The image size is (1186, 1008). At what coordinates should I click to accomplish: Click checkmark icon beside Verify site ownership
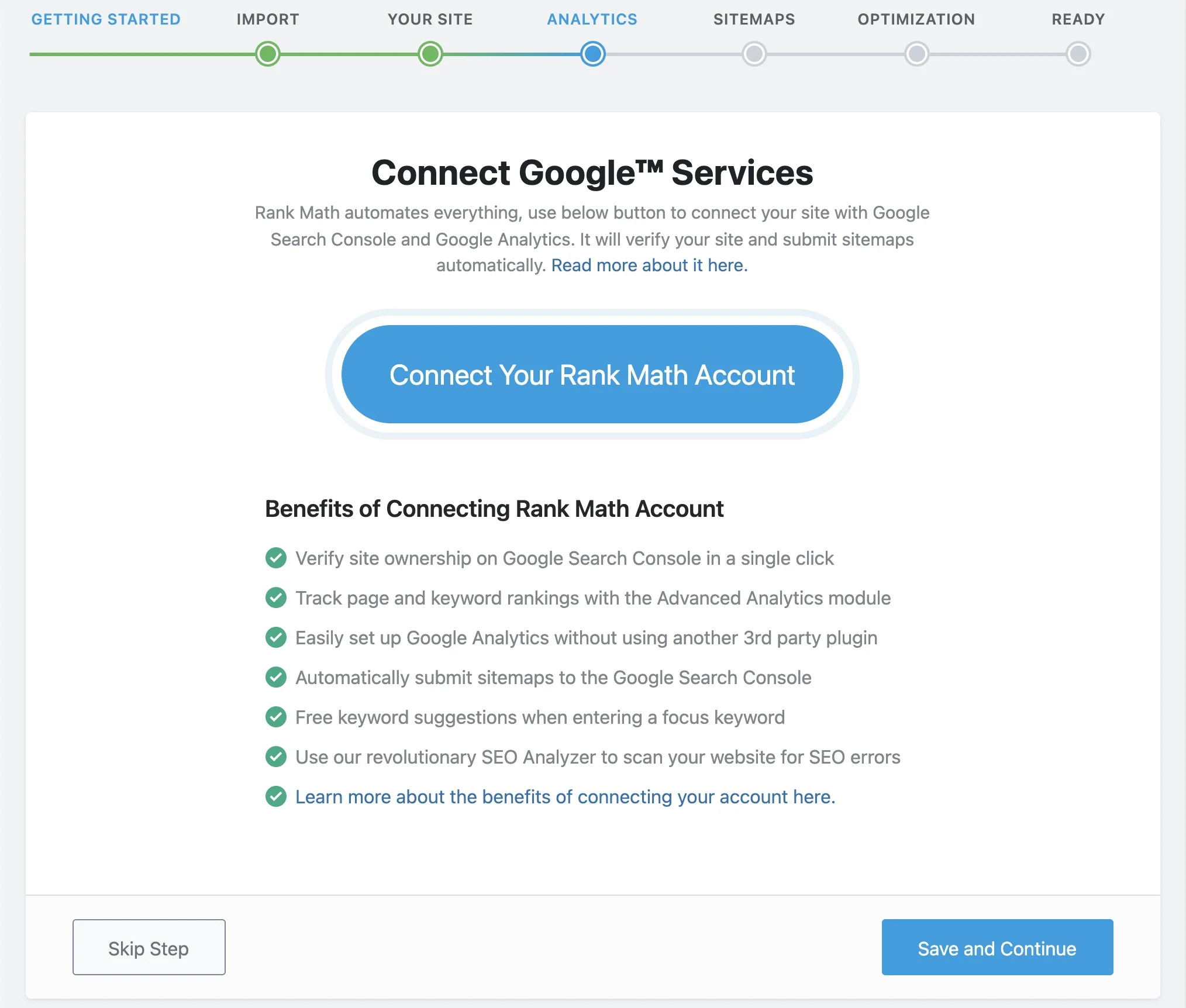click(x=276, y=558)
